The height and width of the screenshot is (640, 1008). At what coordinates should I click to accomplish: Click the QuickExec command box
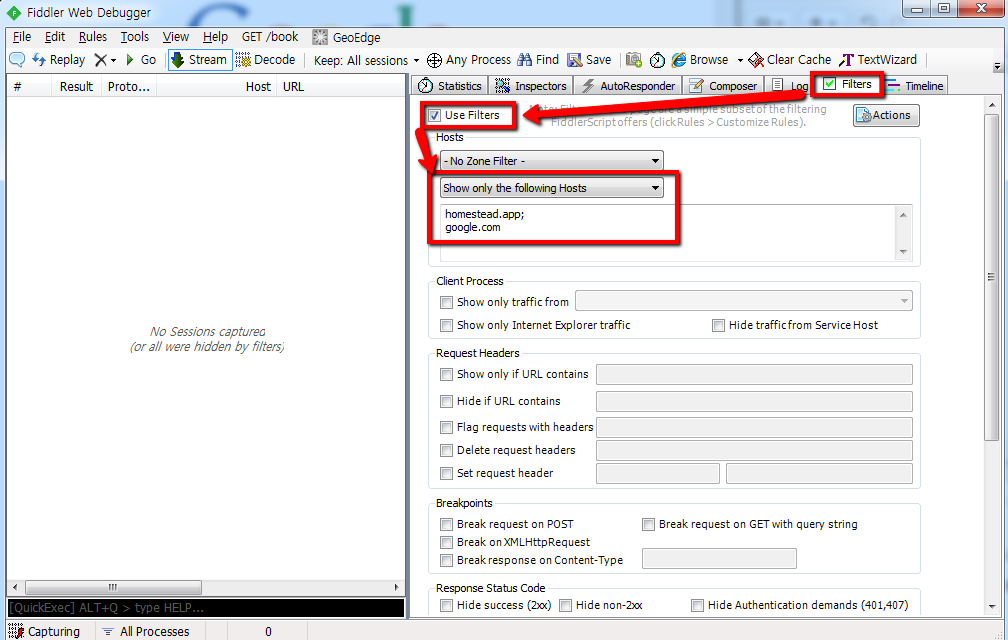[206, 607]
